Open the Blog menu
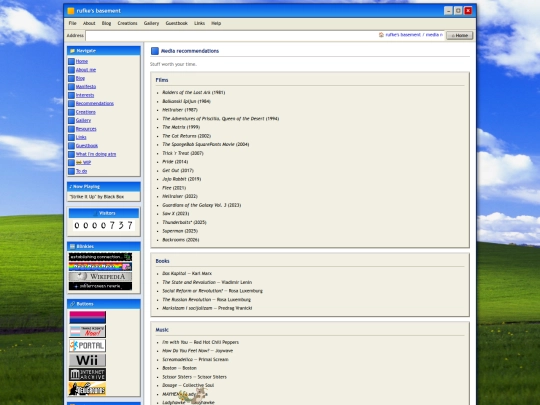This screenshot has width=540, height=405. coord(106,23)
